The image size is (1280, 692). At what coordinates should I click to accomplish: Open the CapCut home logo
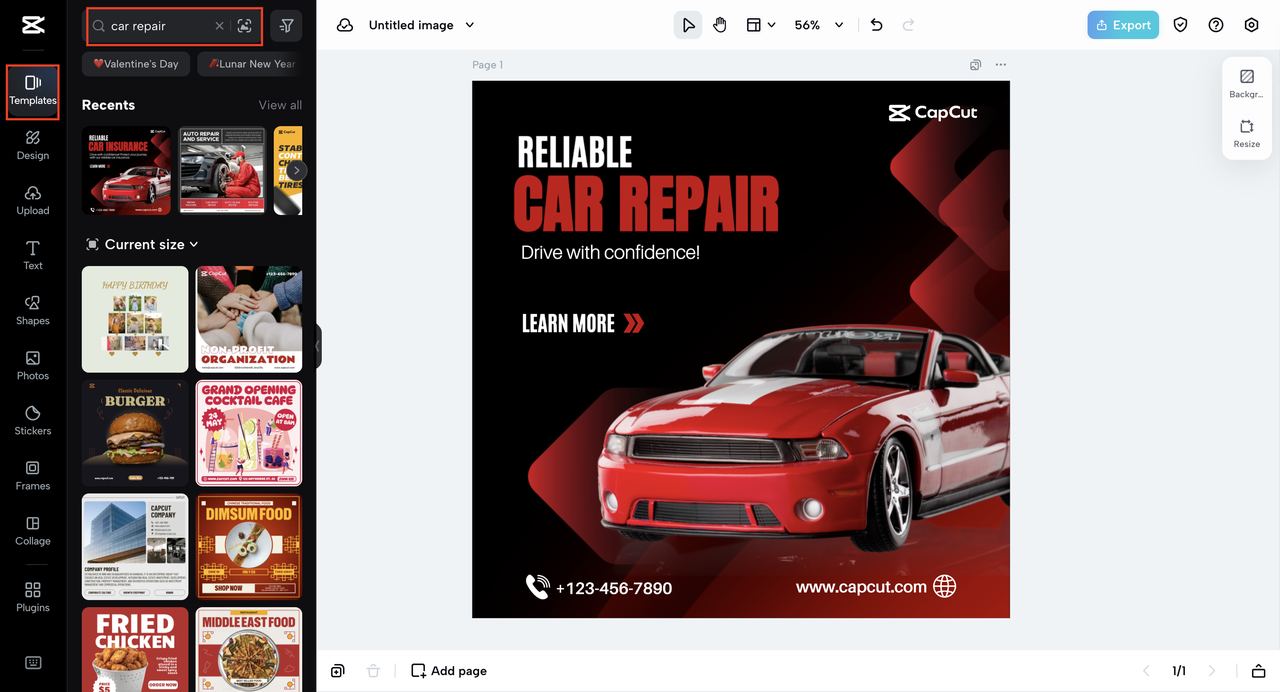(x=33, y=25)
